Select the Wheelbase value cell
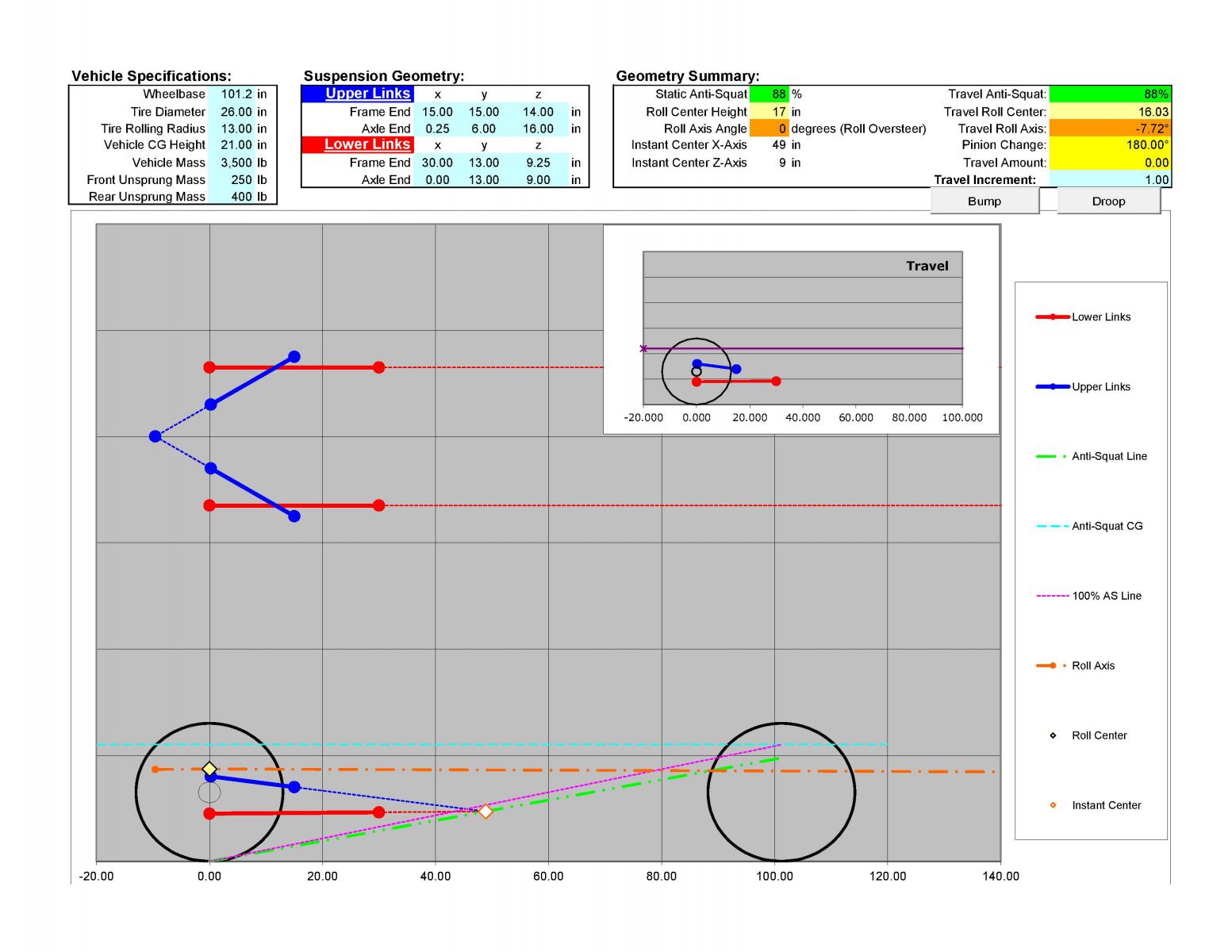This screenshot has width=1232, height=952. click(x=232, y=94)
